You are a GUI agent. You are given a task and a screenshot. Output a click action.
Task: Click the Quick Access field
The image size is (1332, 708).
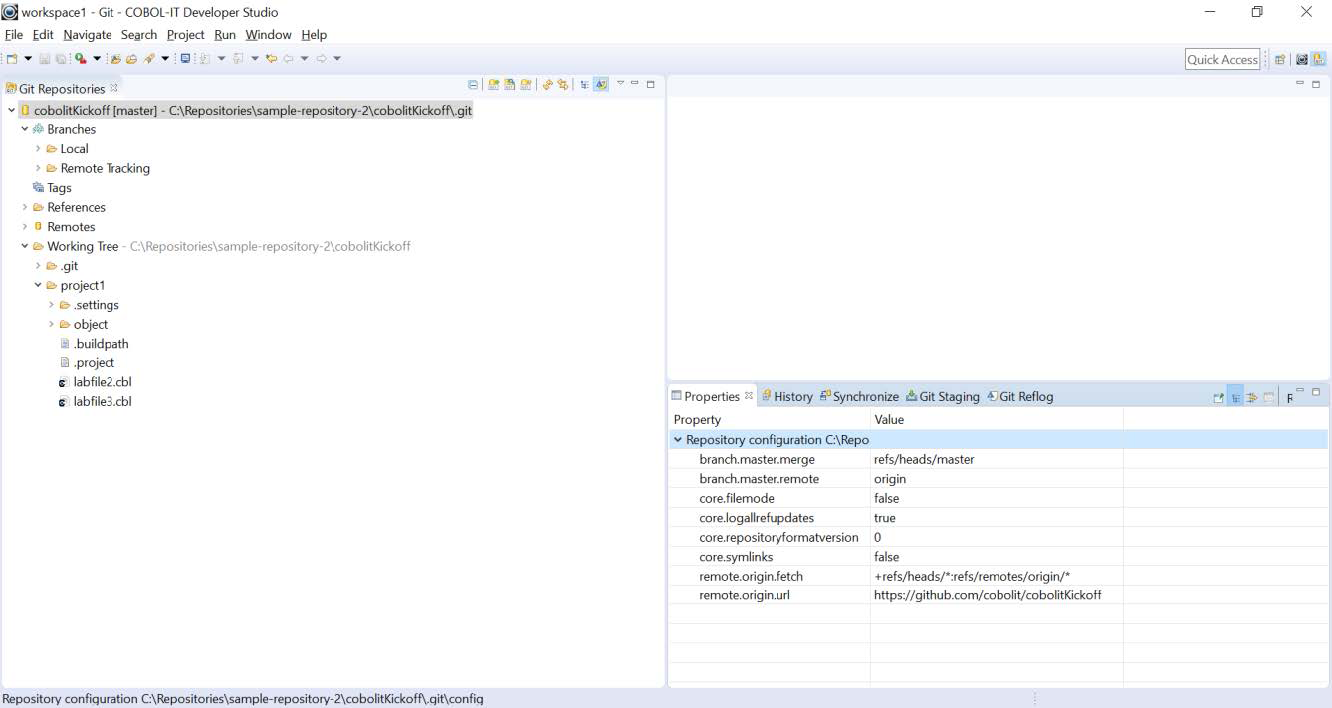tap(1222, 59)
